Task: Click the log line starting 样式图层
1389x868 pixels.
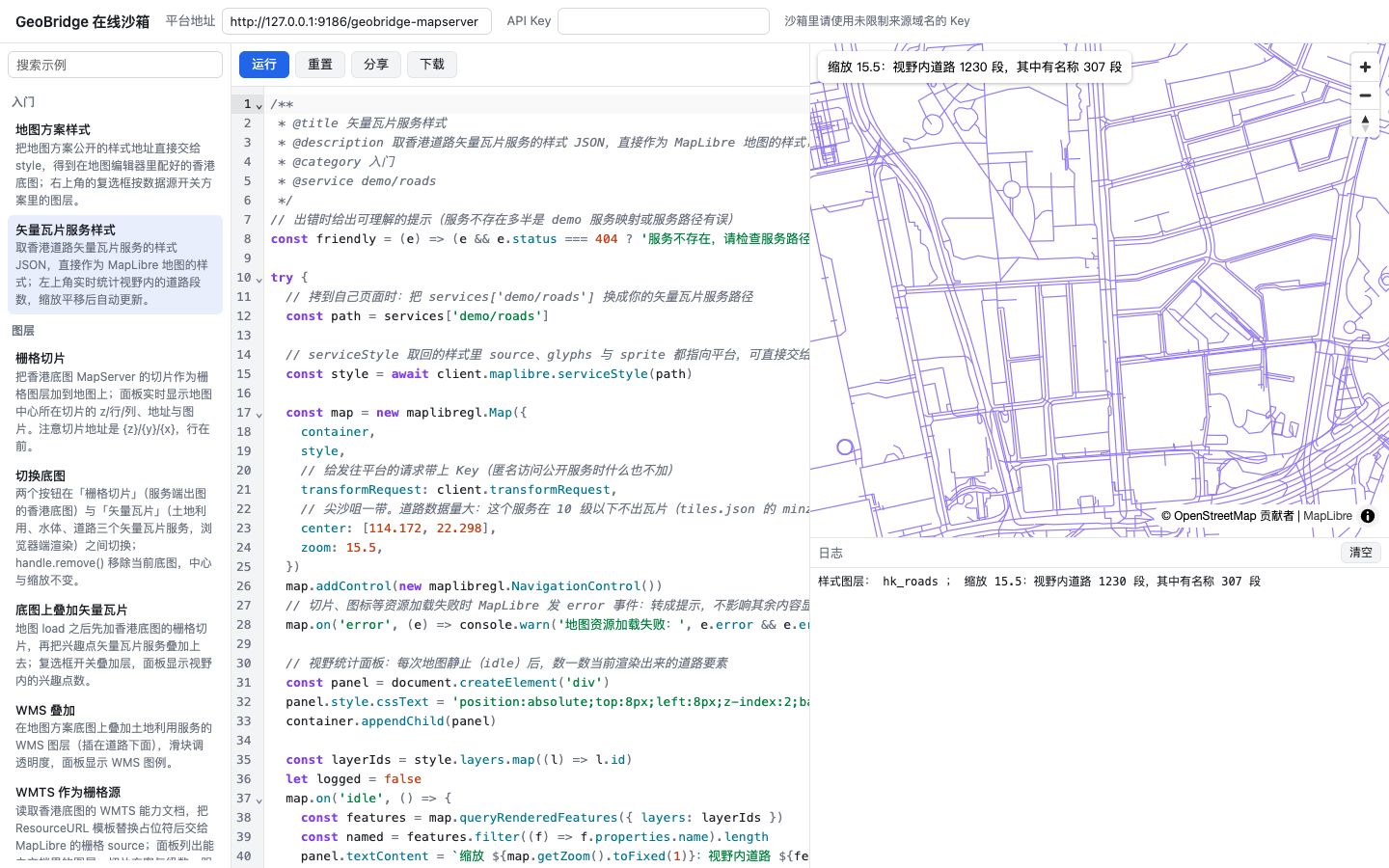Action: pyautogui.click(x=1039, y=582)
